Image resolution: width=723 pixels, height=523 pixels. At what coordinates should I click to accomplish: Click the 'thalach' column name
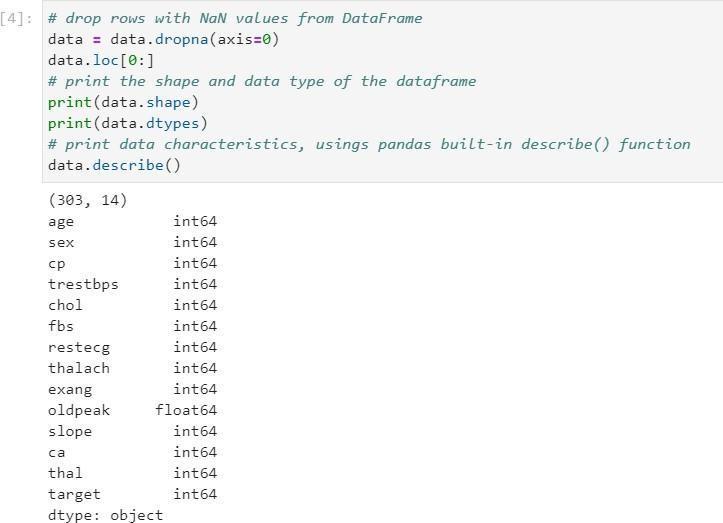pyautogui.click(x=79, y=368)
